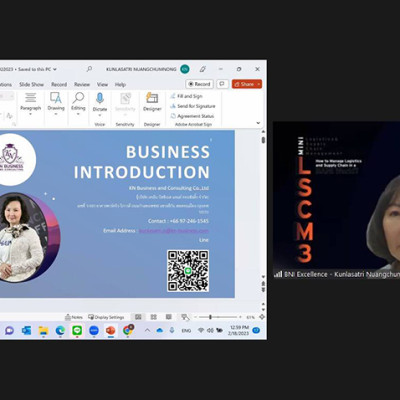Click the zoom in plus button

pyautogui.click(x=240, y=317)
